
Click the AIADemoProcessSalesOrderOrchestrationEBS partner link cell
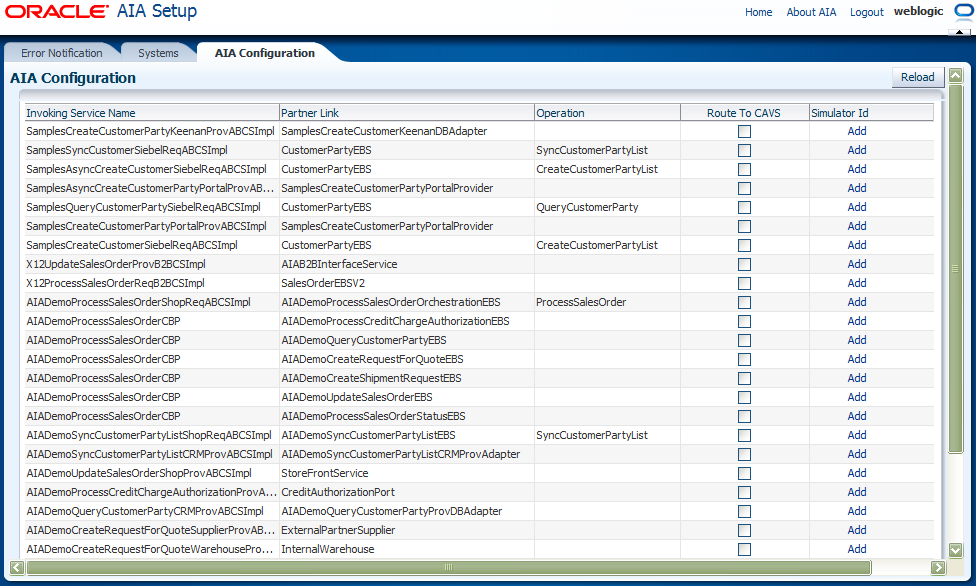pos(391,302)
